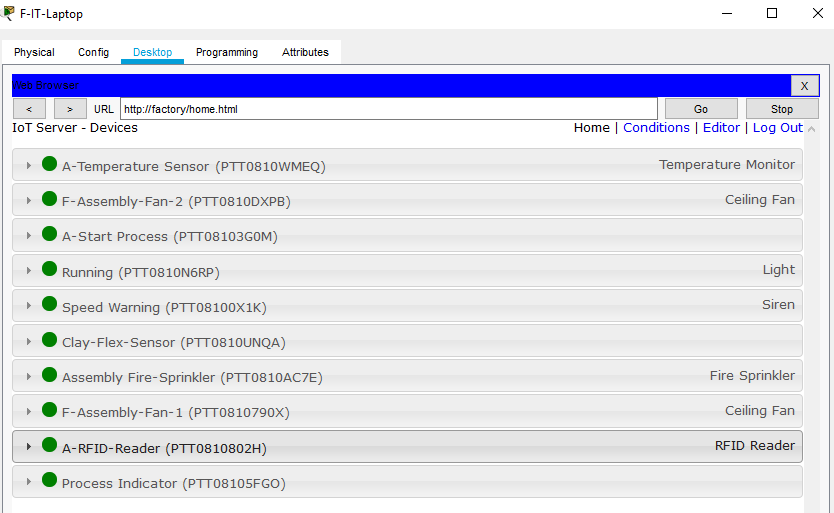
Task: Go forward with the browser > button
Action: [x=70, y=109]
